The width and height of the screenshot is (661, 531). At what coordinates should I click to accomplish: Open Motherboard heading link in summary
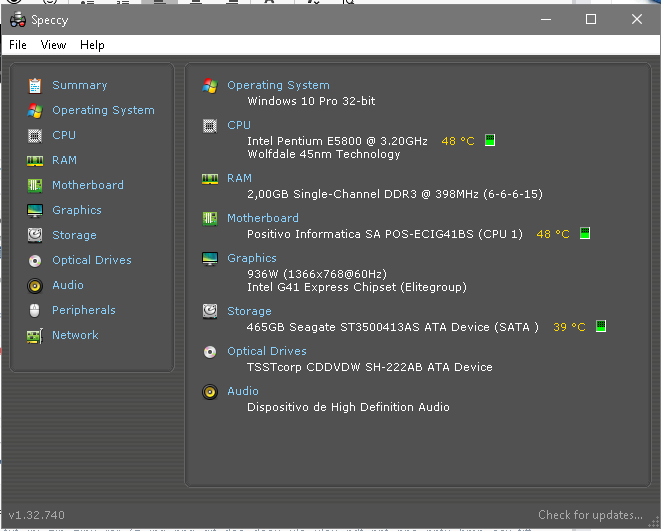pos(263,218)
